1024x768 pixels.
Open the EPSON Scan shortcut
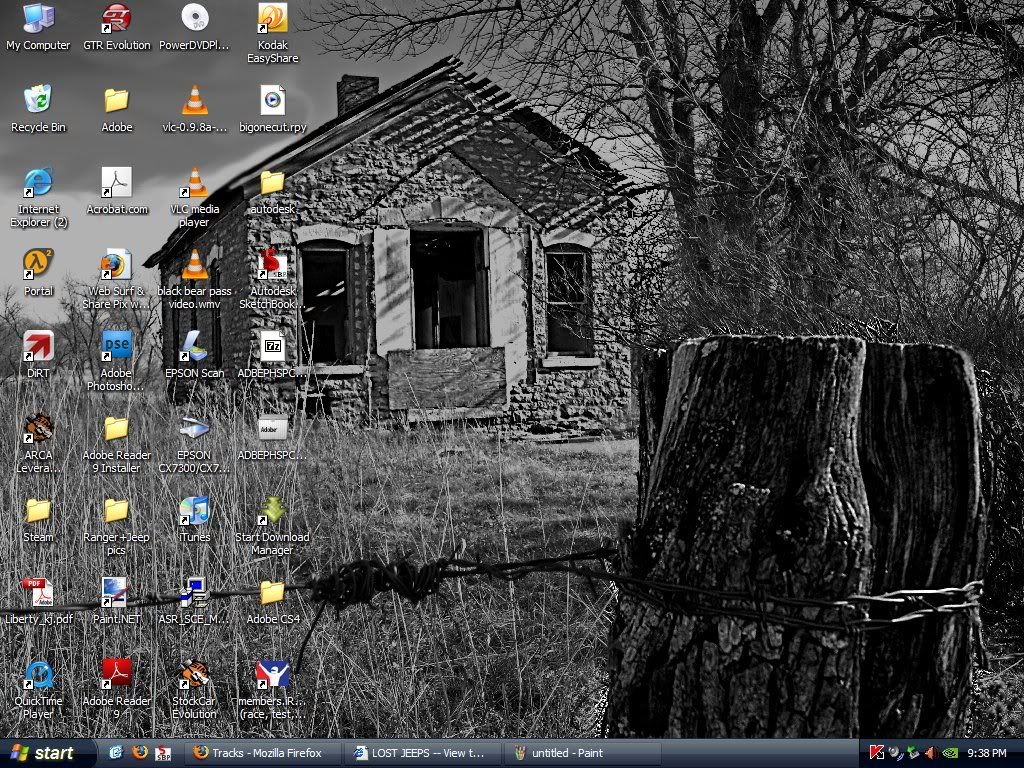(194, 347)
